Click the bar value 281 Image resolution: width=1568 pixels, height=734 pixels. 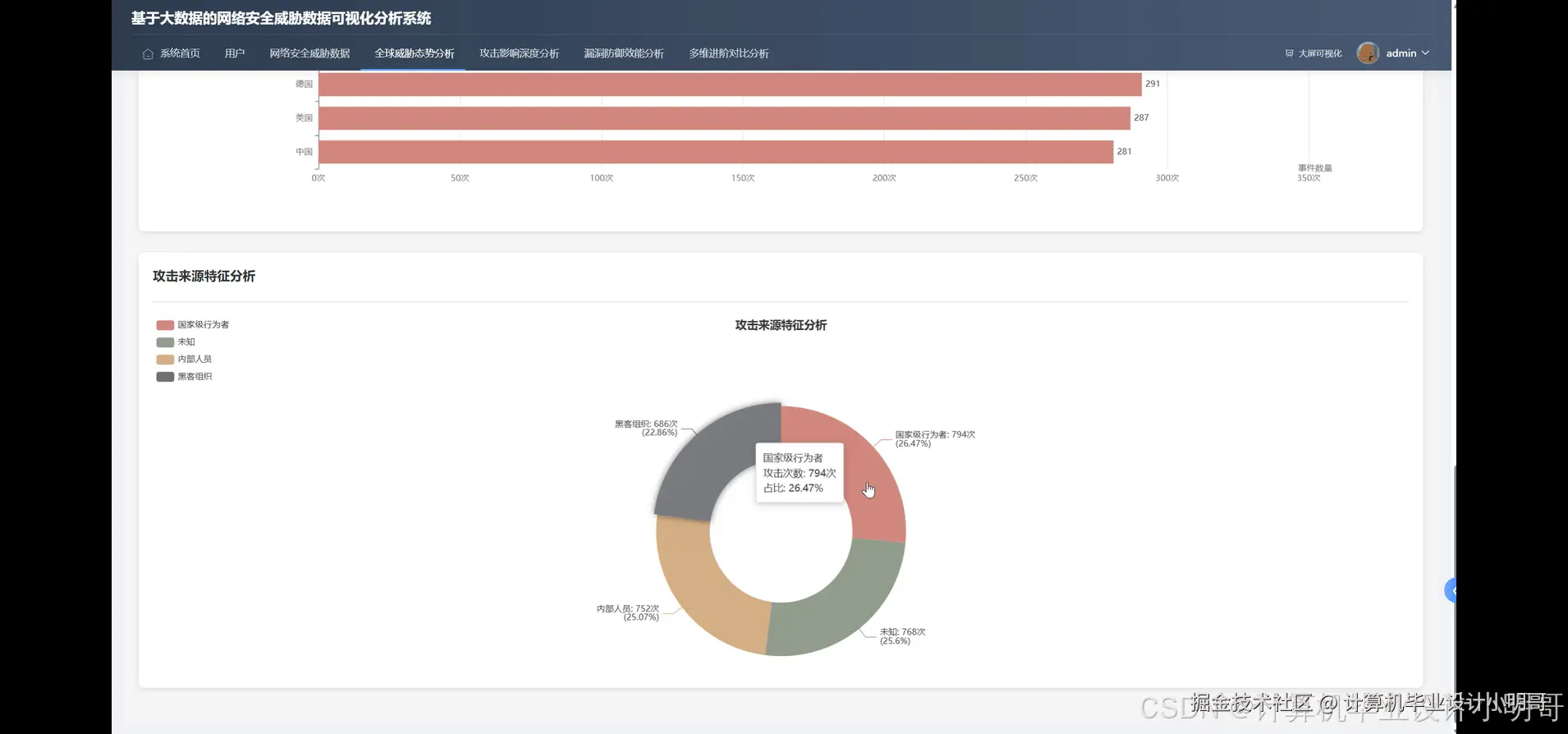[1125, 152]
